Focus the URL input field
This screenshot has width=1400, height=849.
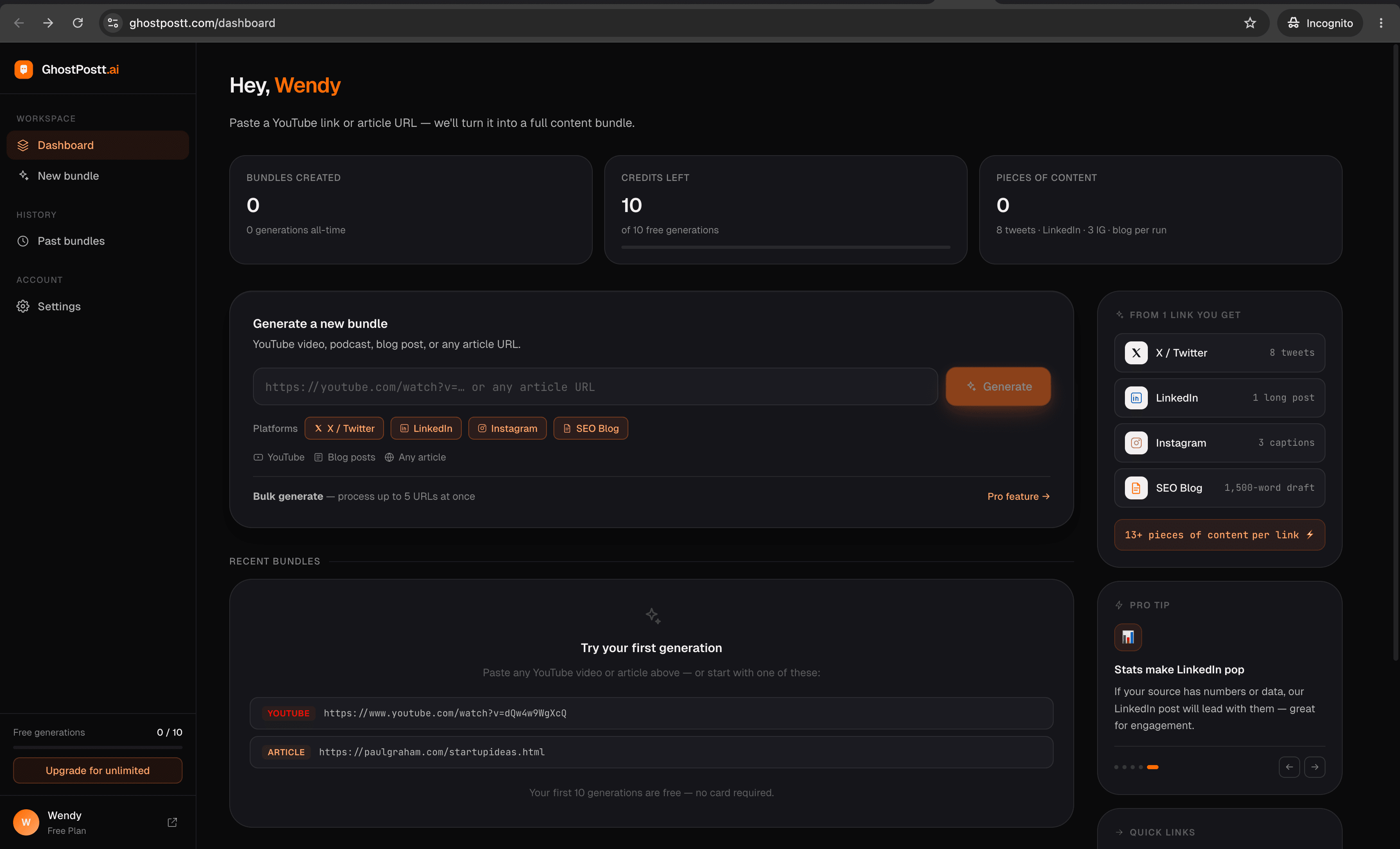pos(595,386)
